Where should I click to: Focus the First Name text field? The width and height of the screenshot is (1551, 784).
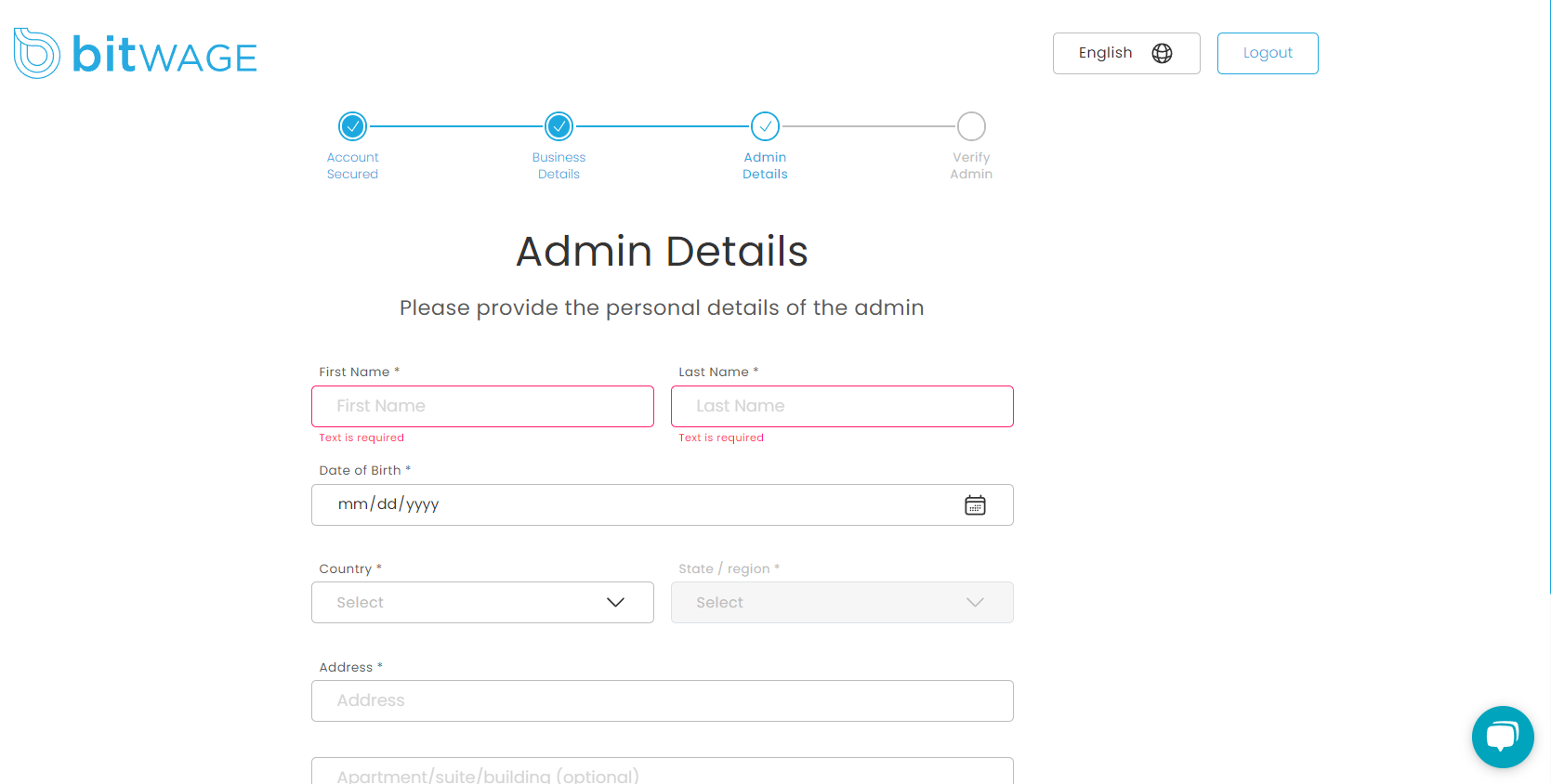click(482, 407)
